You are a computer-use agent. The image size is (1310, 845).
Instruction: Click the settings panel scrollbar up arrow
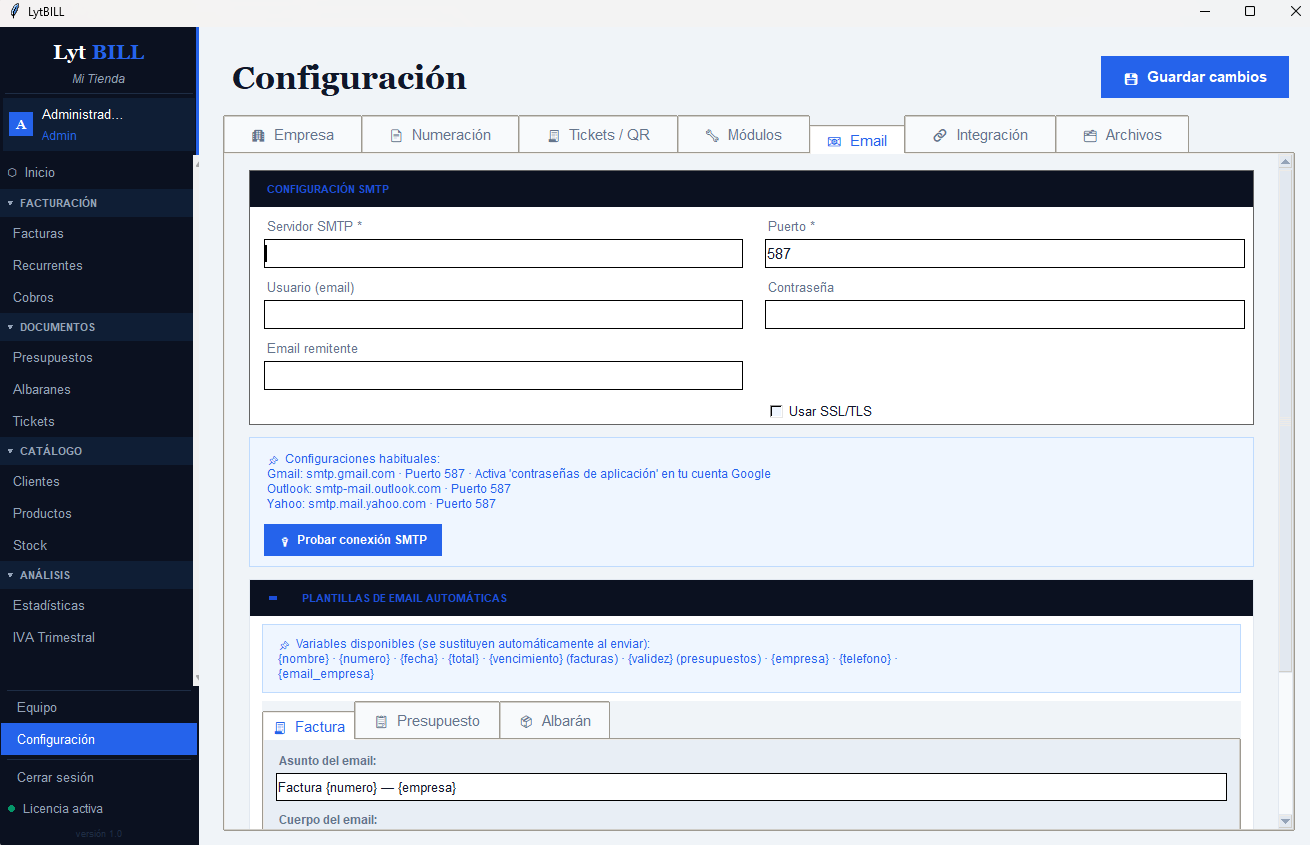1286,161
